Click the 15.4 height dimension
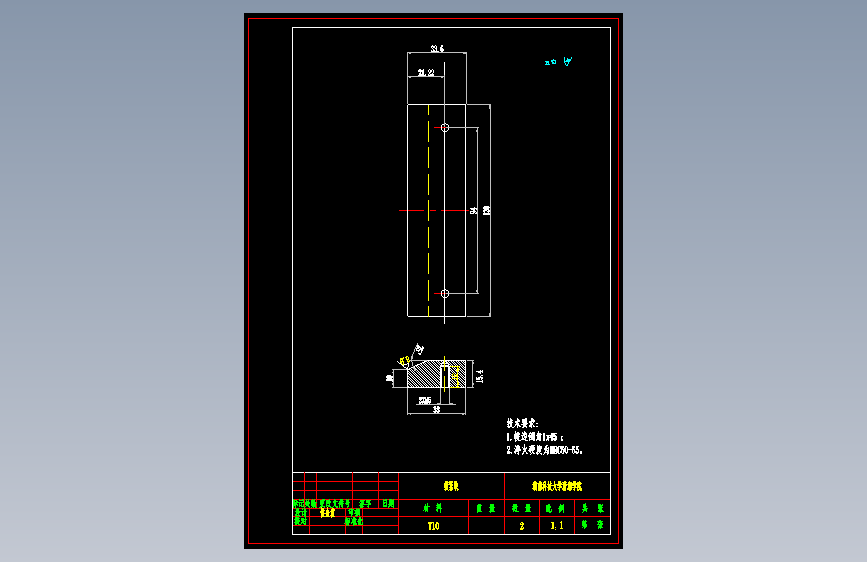The height and width of the screenshot is (562, 867). pos(479,376)
